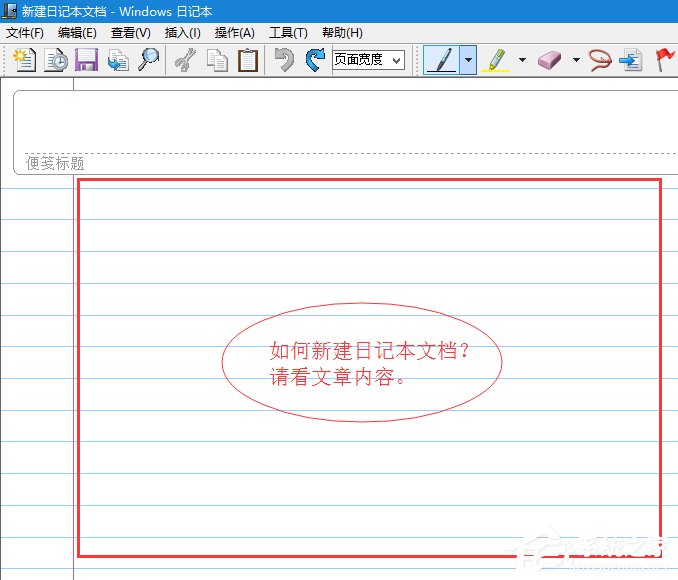Click the red Flag tool
This screenshot has width=678, height=580.
click(664, 60)
